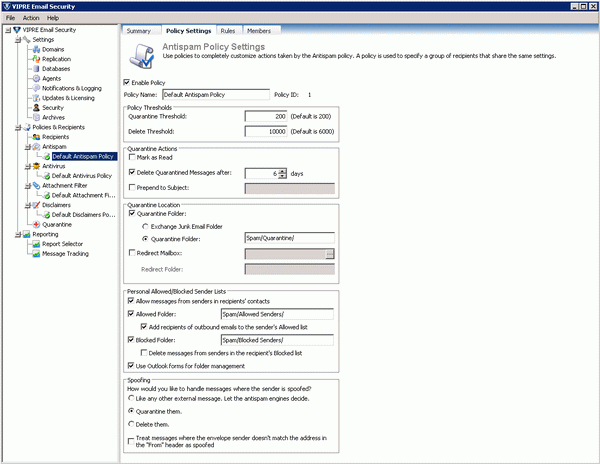Toggle Allow messages from senders in contacts
Image resolution: width=600 pixels, height=464 pixels.
(x=131, y=301)
